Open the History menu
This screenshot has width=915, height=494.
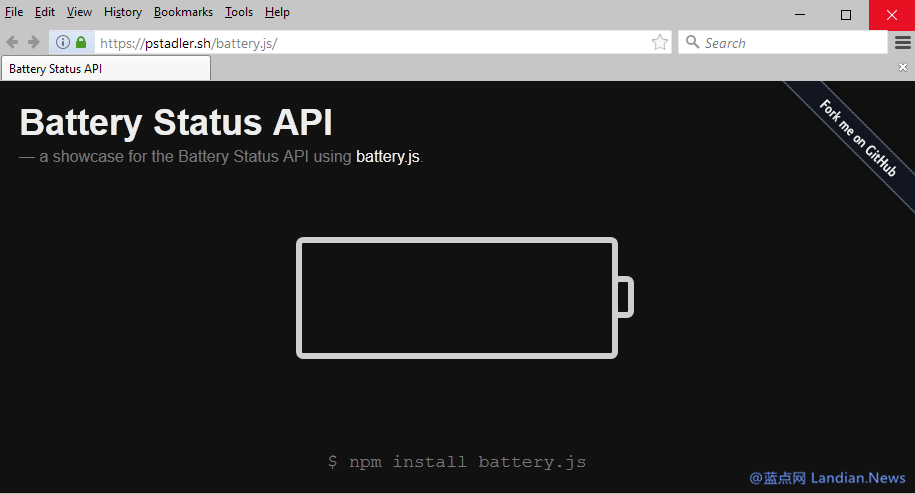tap(123, 12)
